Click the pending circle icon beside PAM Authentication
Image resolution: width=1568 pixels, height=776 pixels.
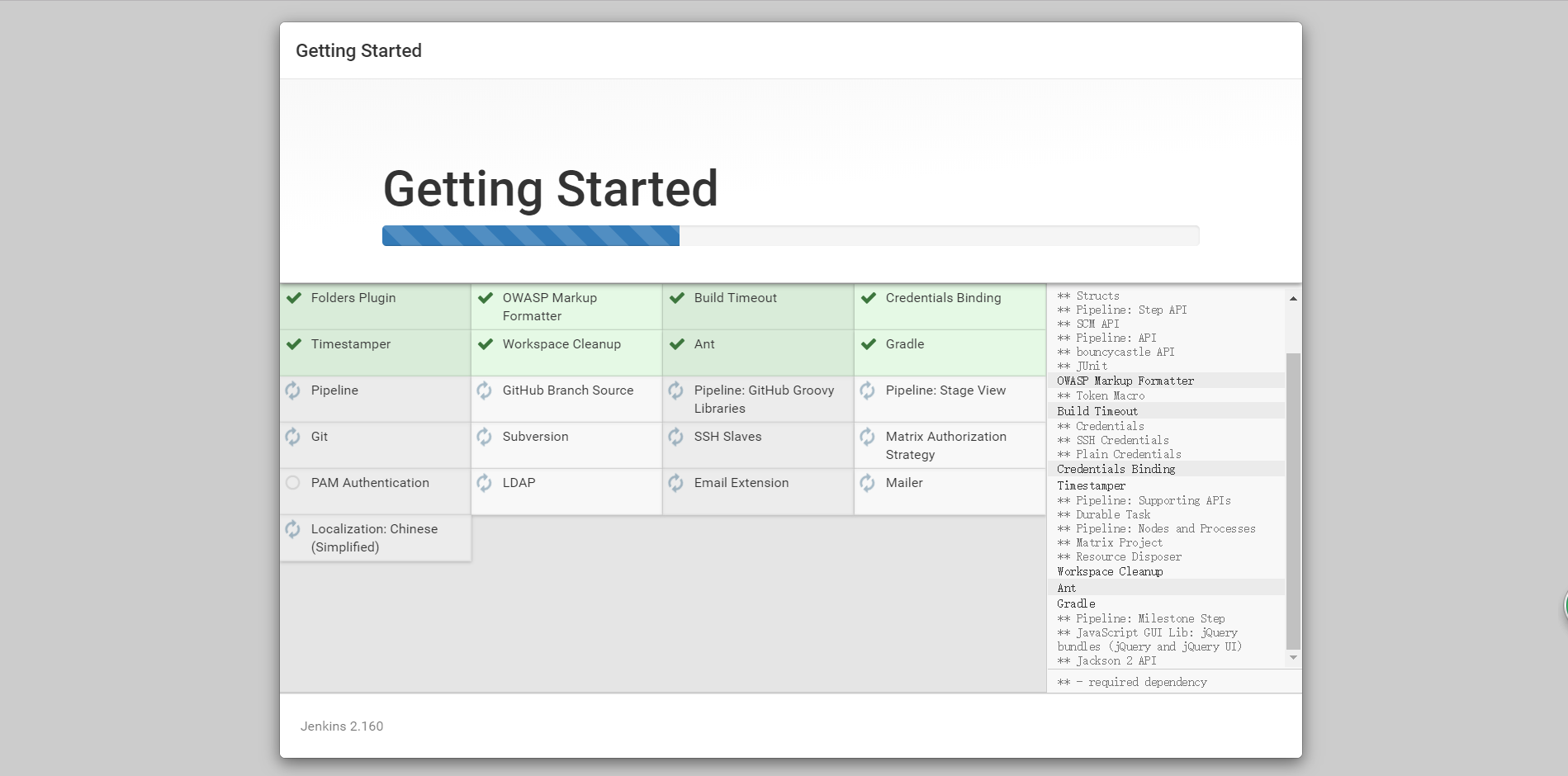point(293,483)
